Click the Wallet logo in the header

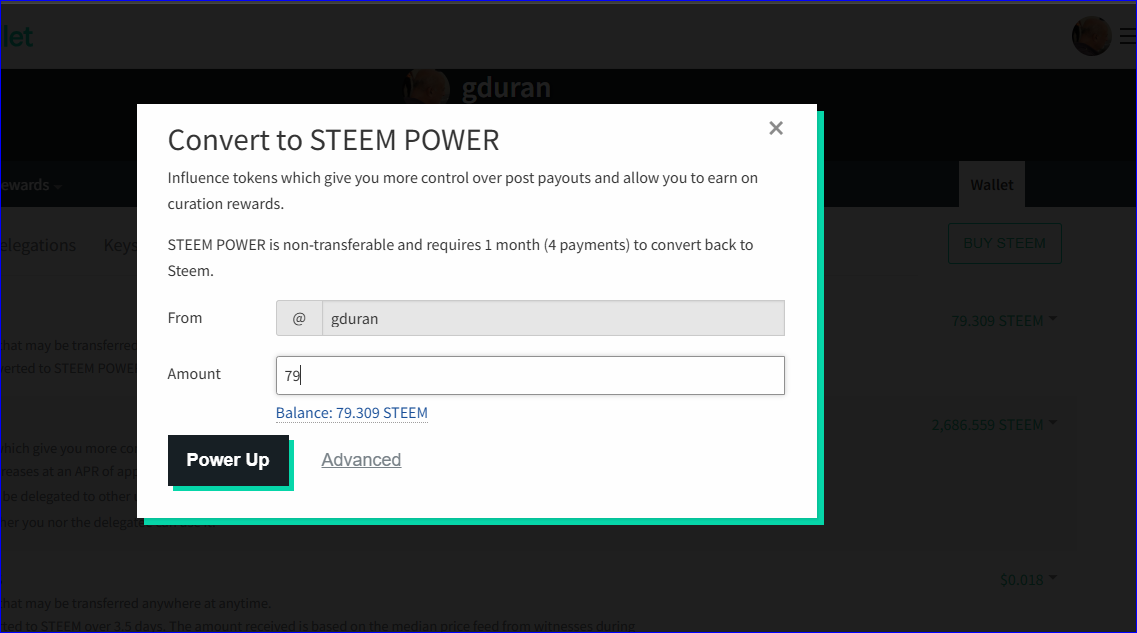click(17, 36)
